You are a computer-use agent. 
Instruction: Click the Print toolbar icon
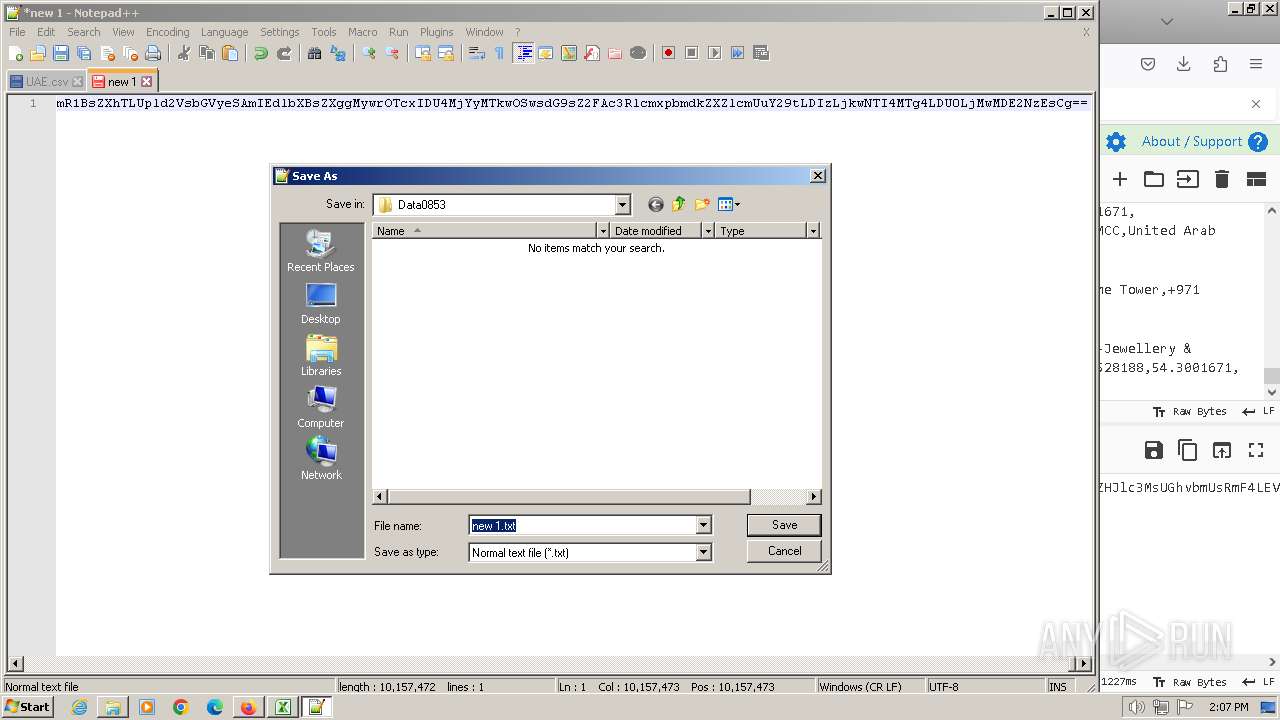tap(153, 53)
